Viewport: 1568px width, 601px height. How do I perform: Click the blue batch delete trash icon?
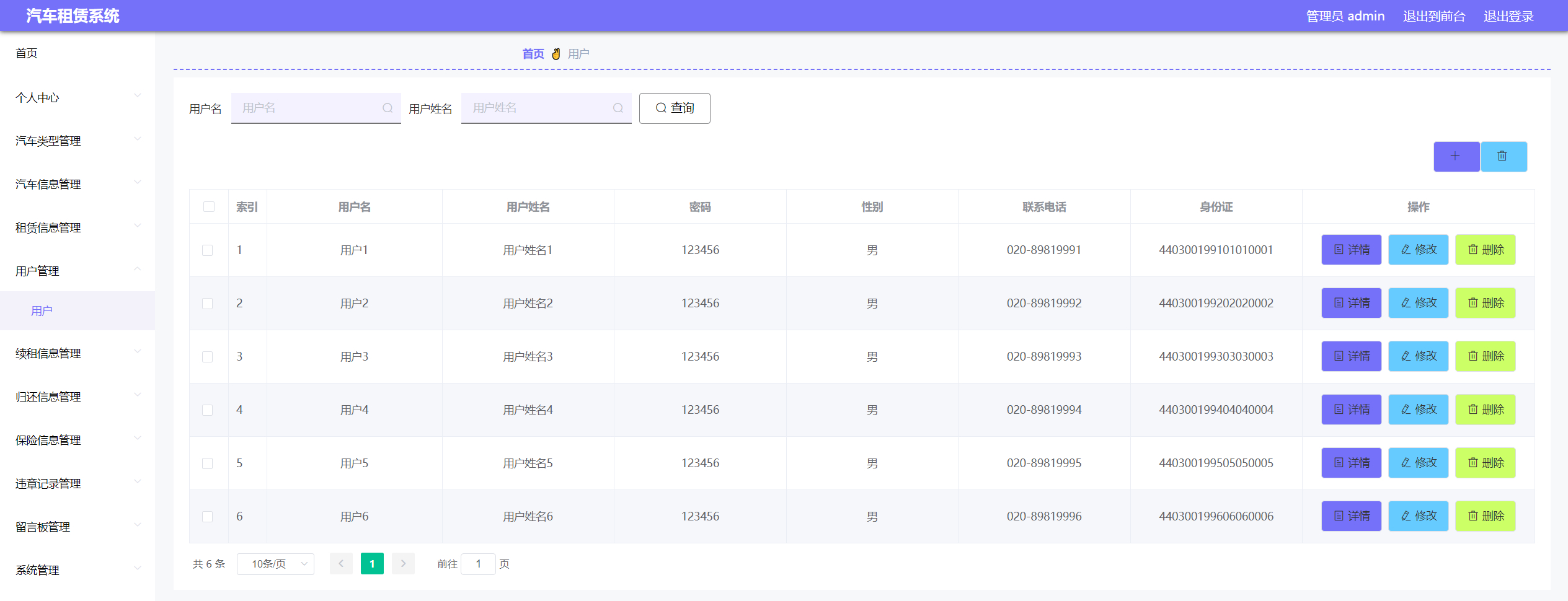[x=1503, y=156]
